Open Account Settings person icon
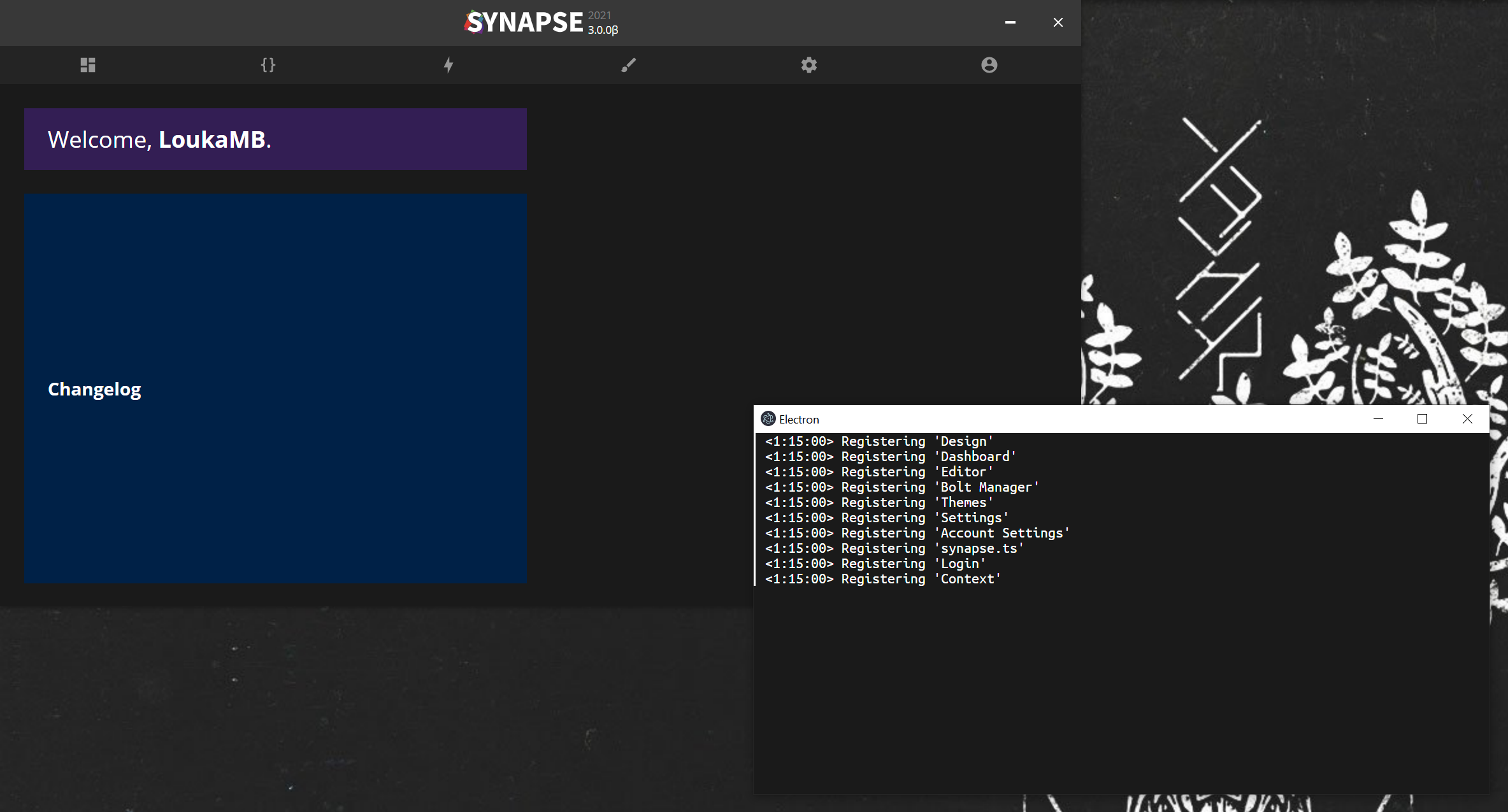This screenshot has width=1508, height=812. click(989, 65)
